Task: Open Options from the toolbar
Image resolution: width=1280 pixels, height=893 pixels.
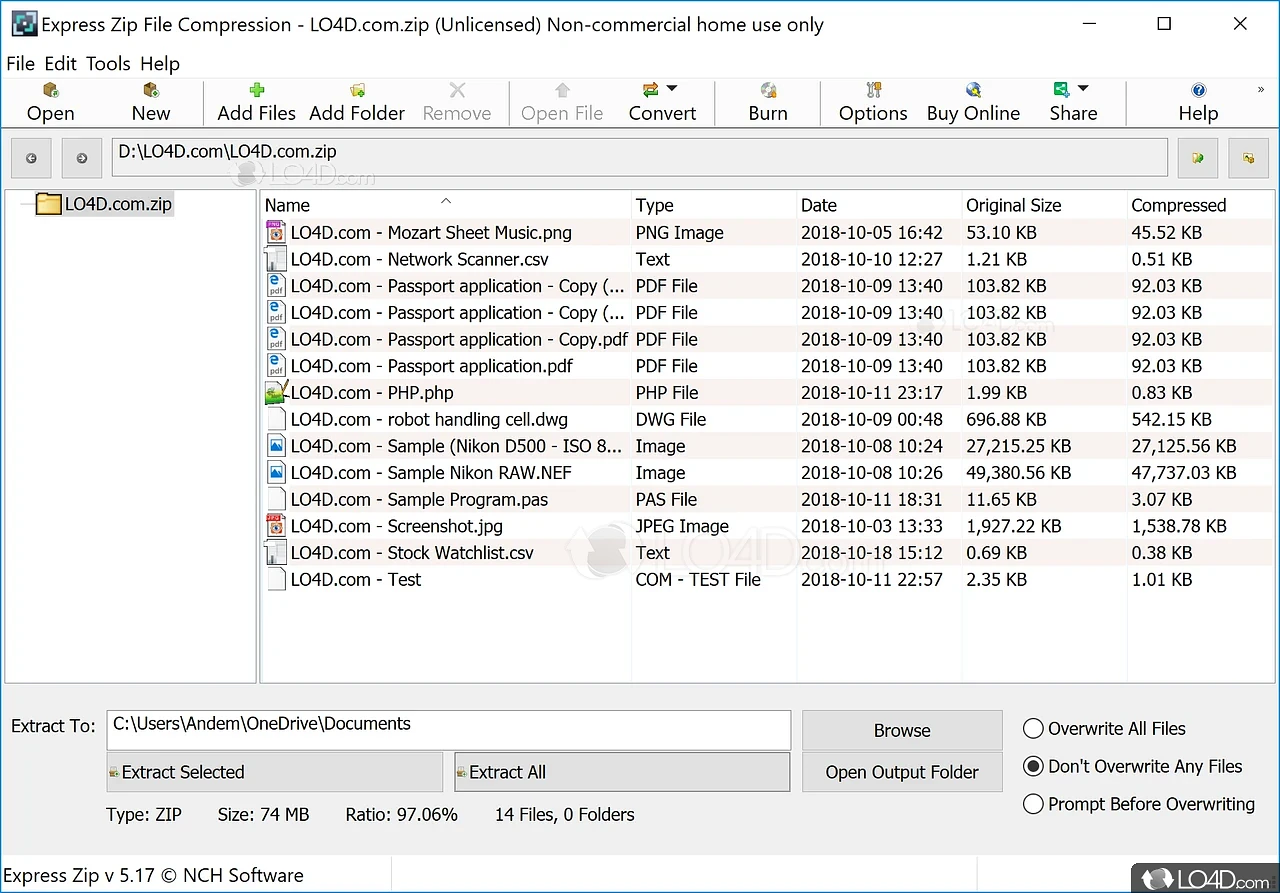Action: [873, 102]
